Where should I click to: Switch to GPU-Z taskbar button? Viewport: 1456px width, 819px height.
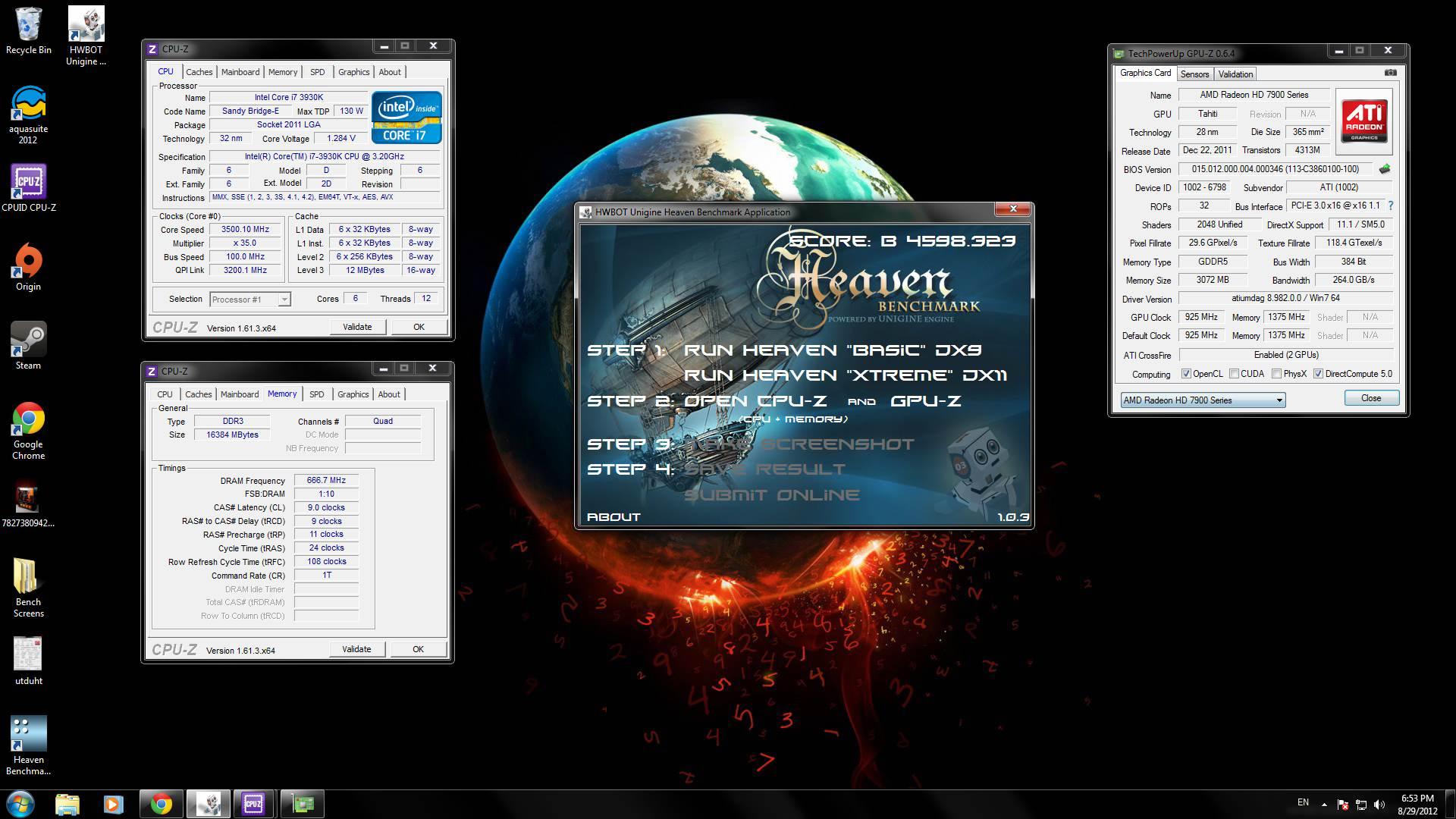(302, 804)
